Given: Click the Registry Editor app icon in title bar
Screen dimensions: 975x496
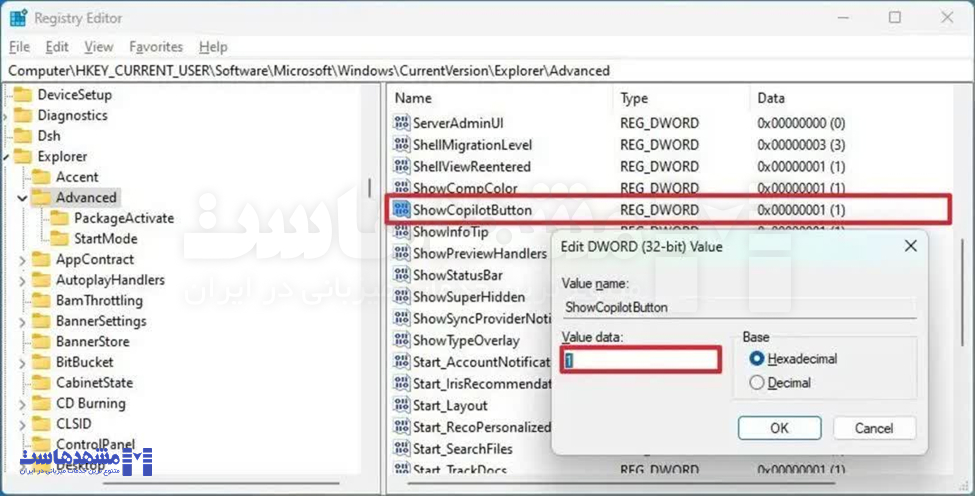Looking at the screenshot, I should coord(18,17).
